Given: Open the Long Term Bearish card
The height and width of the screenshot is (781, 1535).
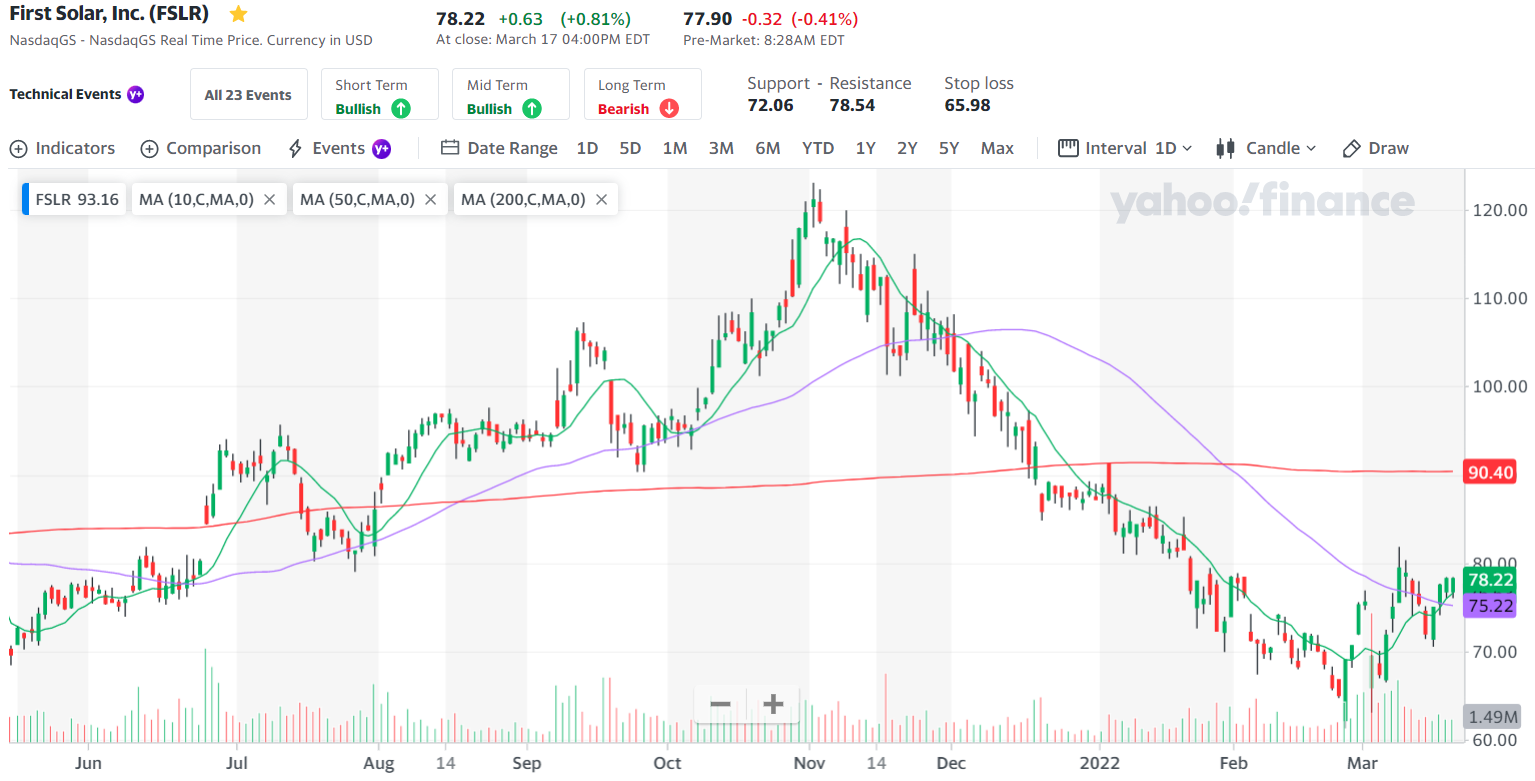Looking at the screenshot, I should click(643, 95).
